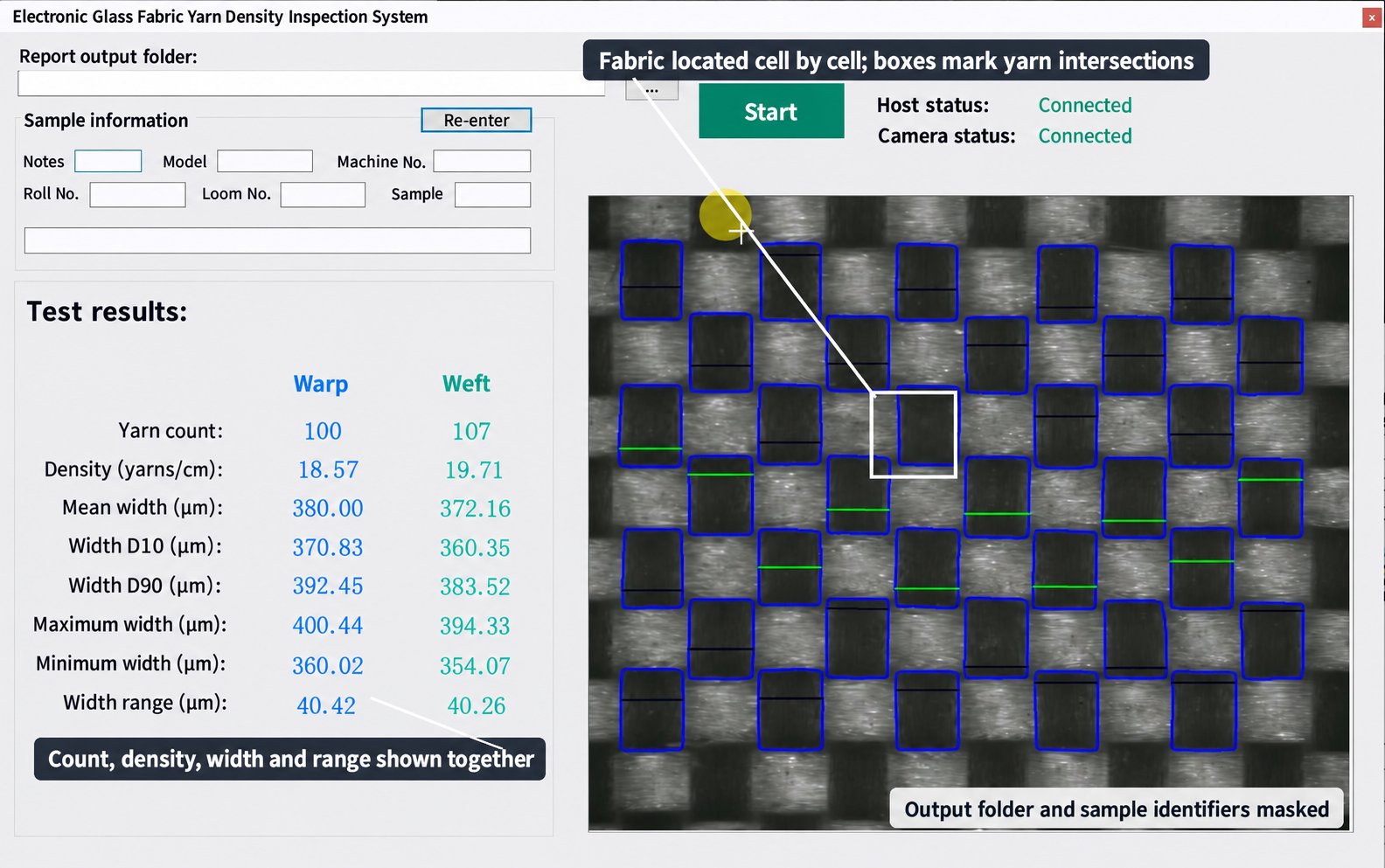Click the Model input field
Viewport: 1385px width, 868px height.
click(265, 161)
